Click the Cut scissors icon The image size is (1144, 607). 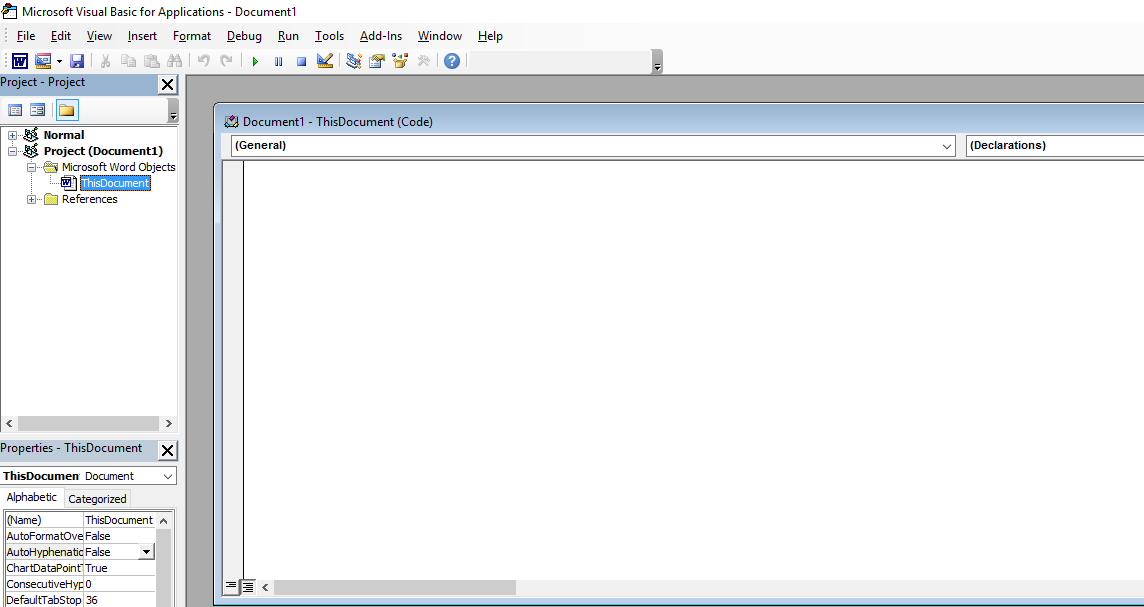pos(105,61)
